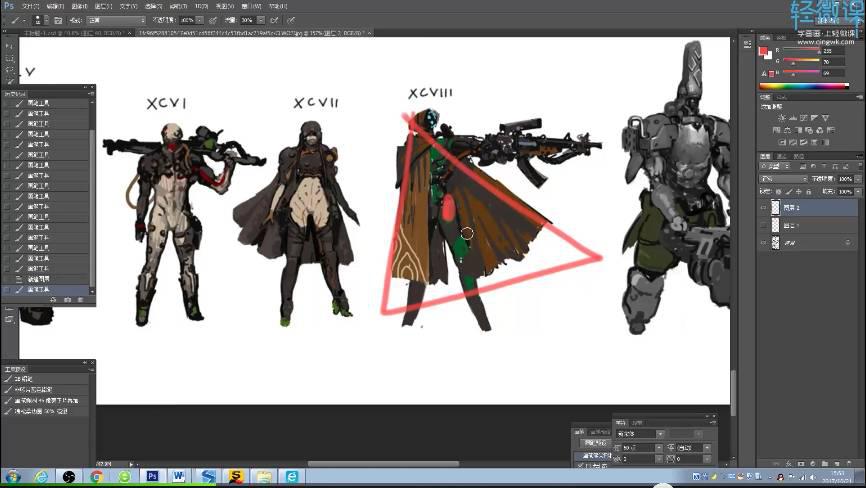Open the 图像 menu
Viewport: 866px width, 488px height.
(x=79, y=6)
